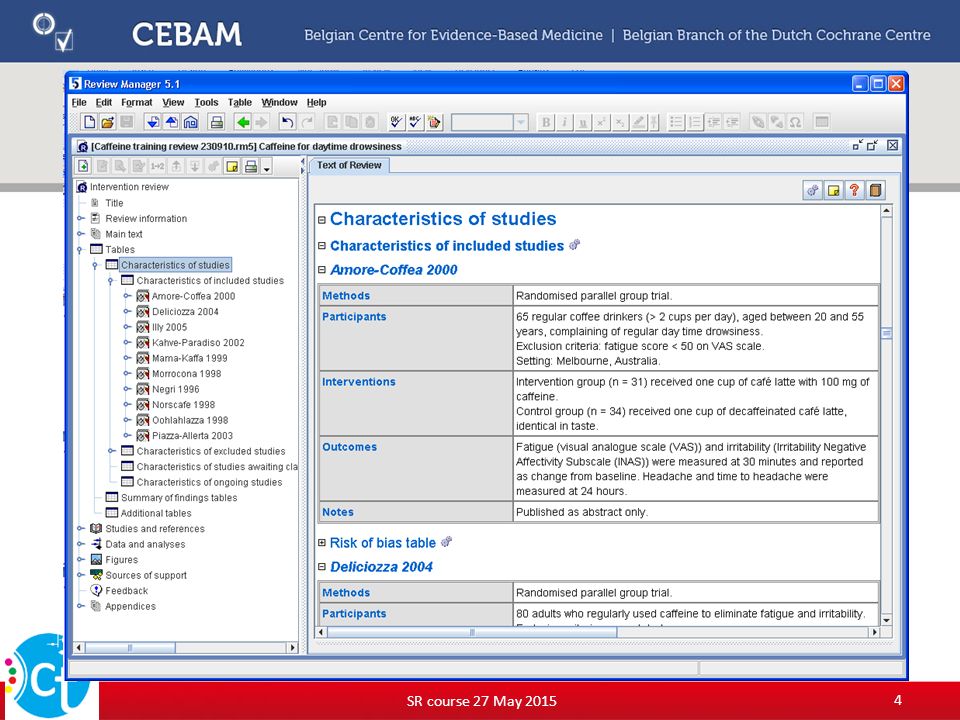Toggle italic formatting button

point(564,122)
